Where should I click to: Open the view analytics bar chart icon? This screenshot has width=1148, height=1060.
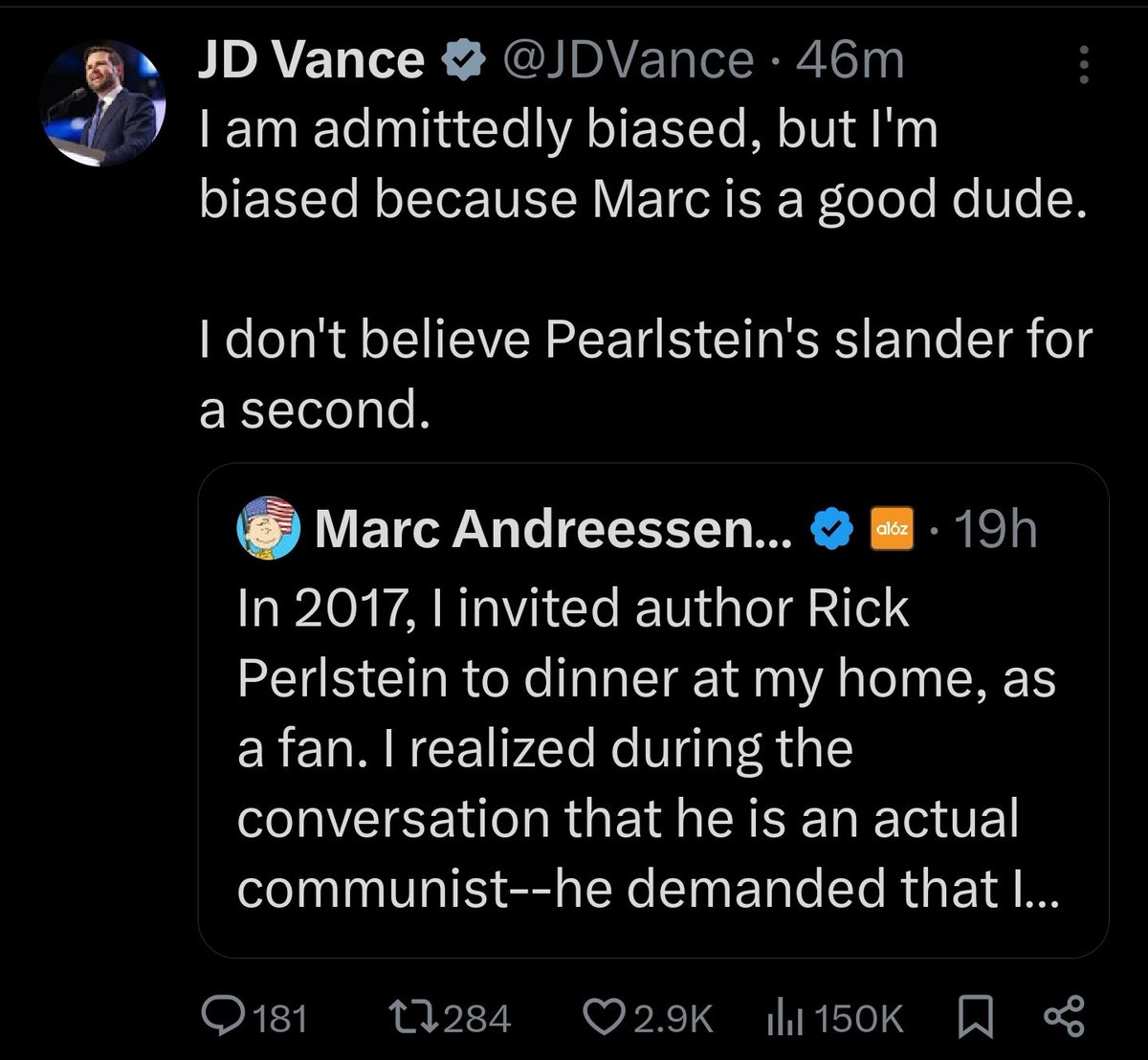pyautogui.click(x=785, y=1017)
